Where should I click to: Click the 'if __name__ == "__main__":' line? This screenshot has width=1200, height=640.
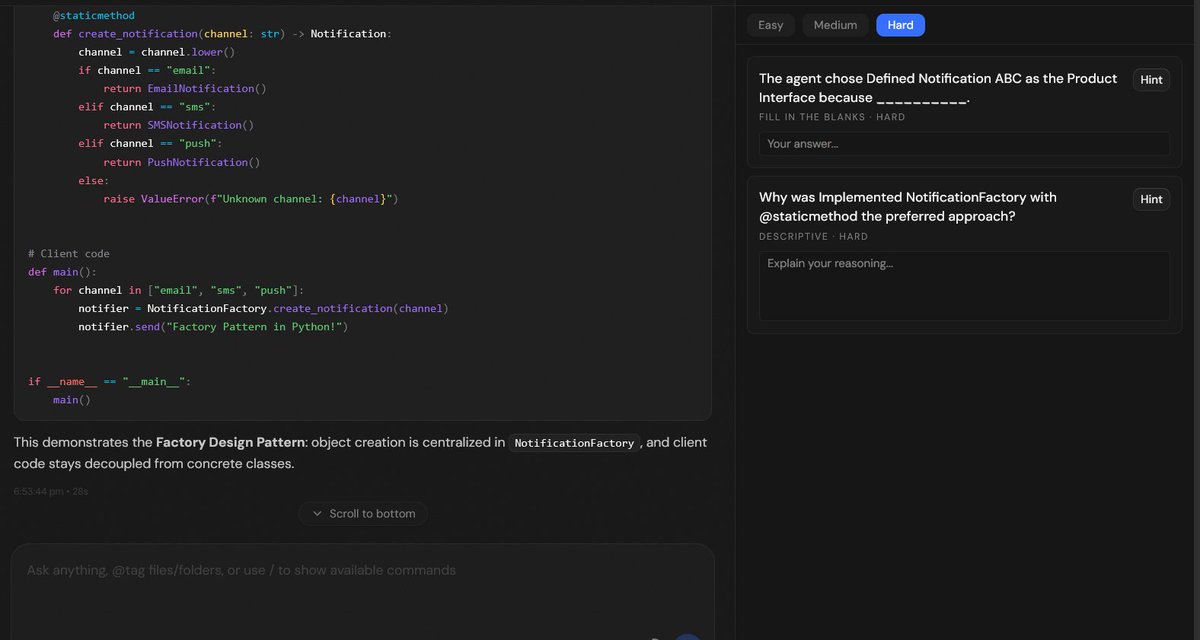[109, 382]
